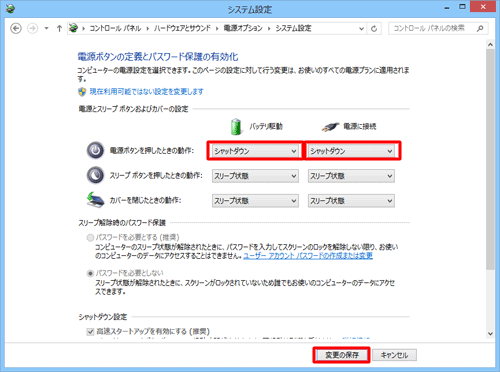Click label カバーを閉じたときの動作
This screenshot has height=372, width=500.
point(146,200)
